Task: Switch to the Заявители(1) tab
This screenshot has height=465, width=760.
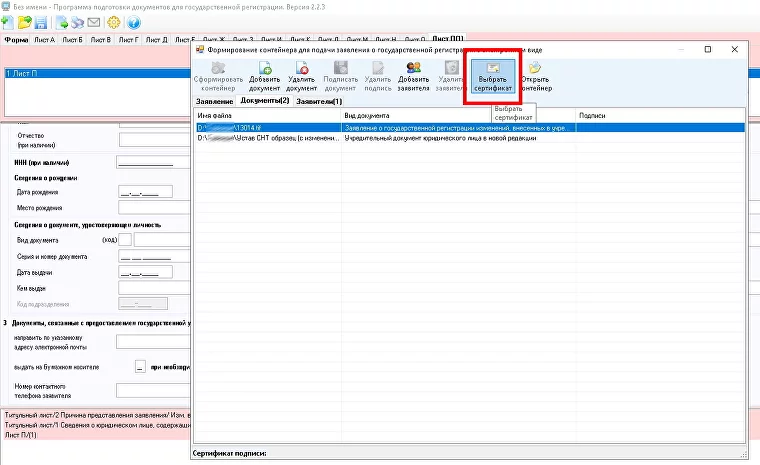Action: 319,101
